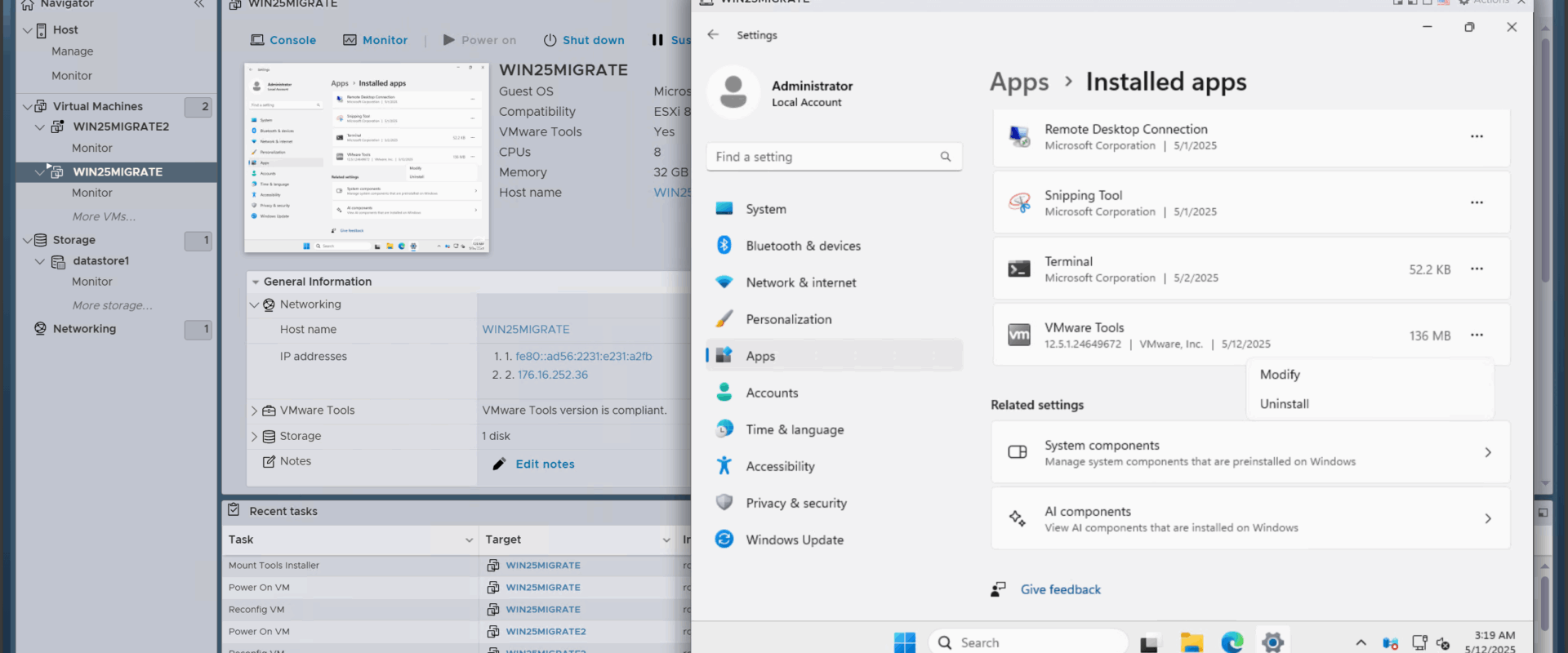Open the VM Console button
The image size is (1568, 653).
(x=283, y=40)
